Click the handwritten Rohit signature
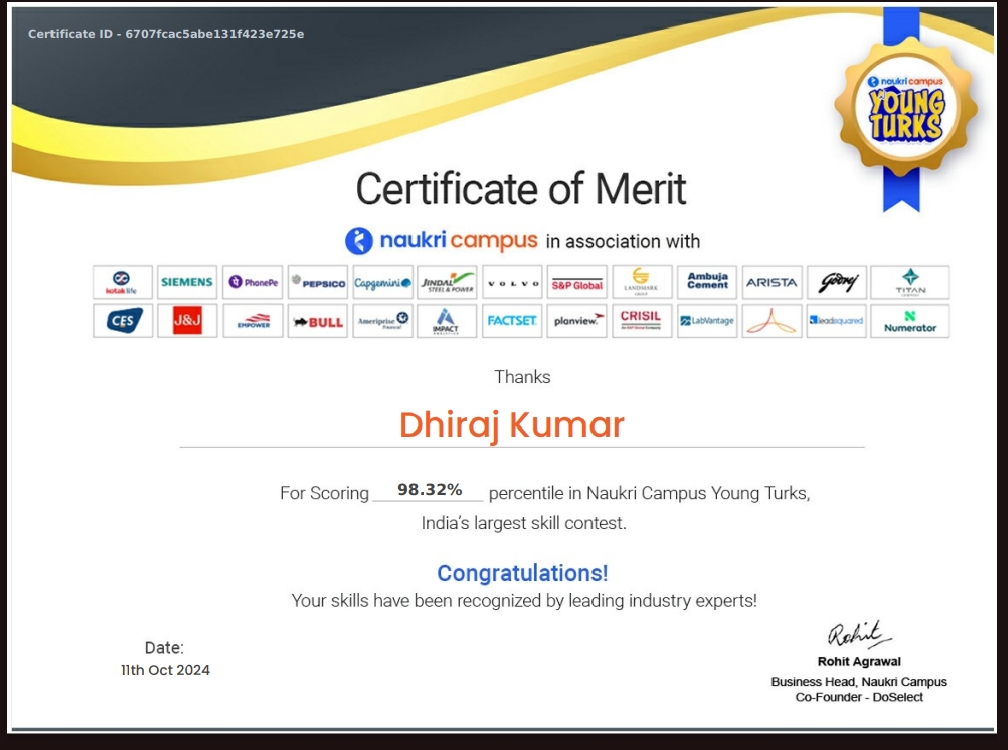 click(x=859, y=634)
